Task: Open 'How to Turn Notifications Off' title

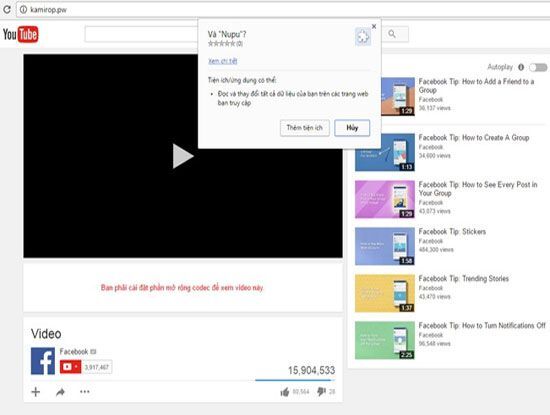Action: click(482, 326)
